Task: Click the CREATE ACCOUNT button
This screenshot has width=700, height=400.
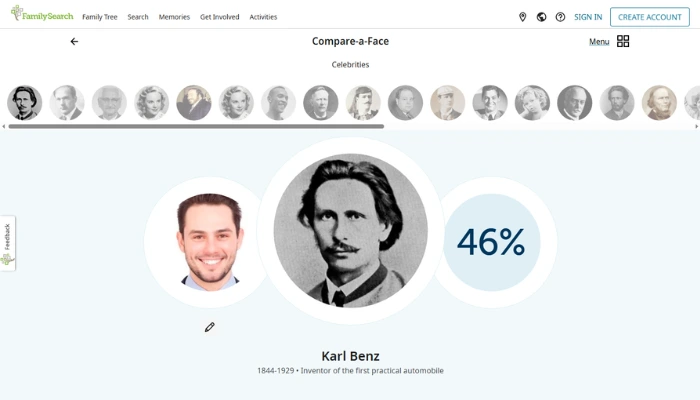Action: [650, 17]
